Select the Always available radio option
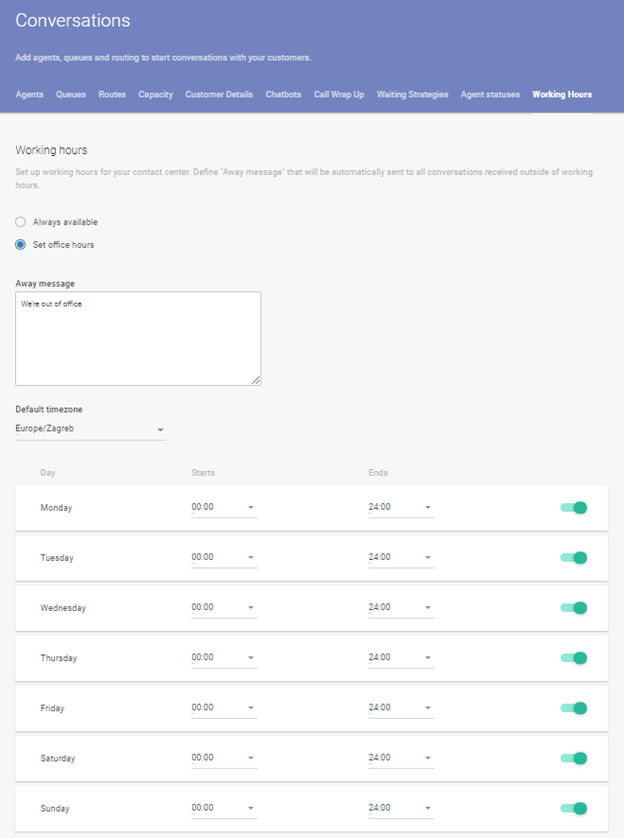This screenshot has width=624, height=838. 21,222
